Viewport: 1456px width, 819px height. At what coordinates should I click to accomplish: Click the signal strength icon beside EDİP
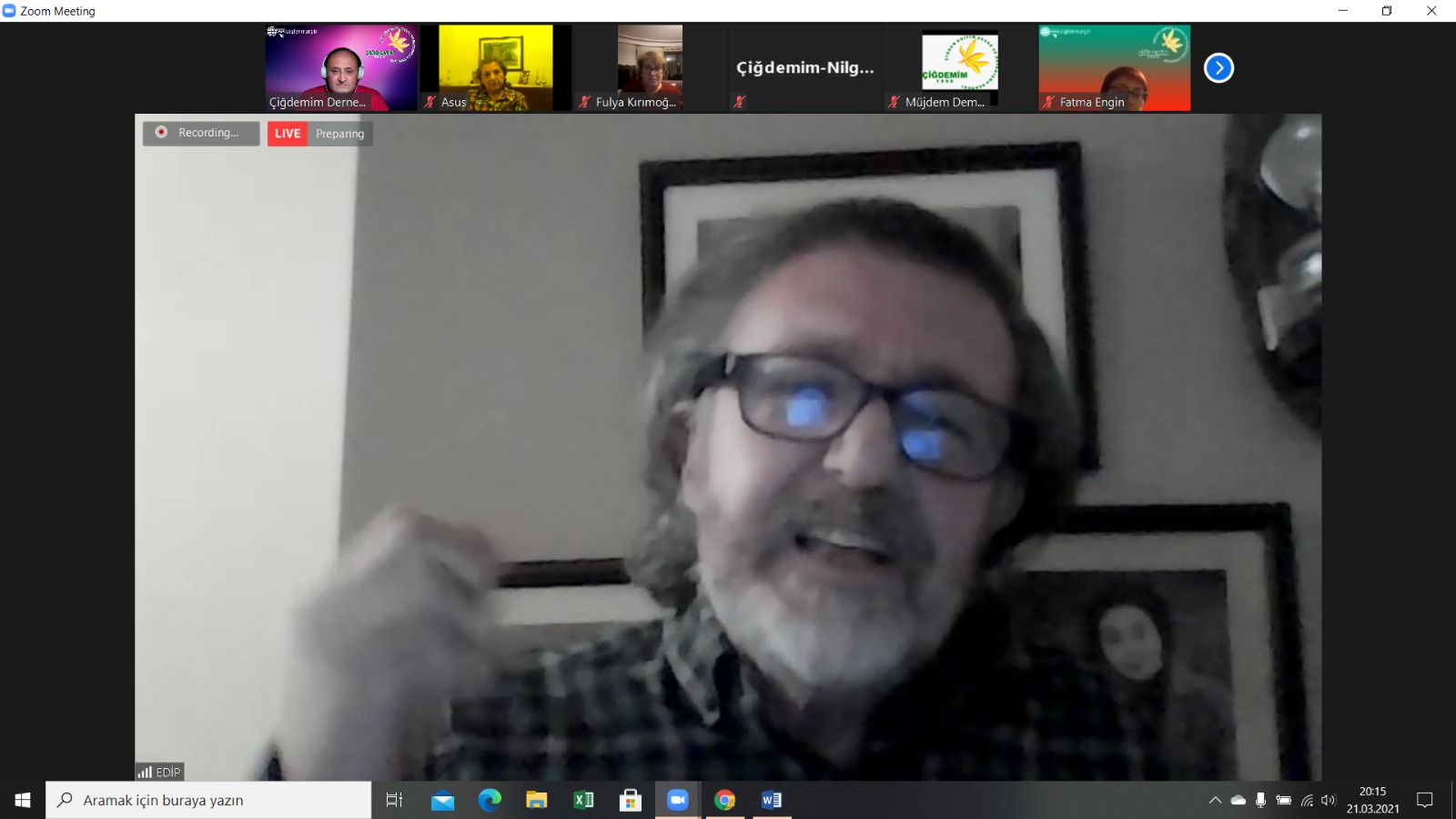[145, 773]
